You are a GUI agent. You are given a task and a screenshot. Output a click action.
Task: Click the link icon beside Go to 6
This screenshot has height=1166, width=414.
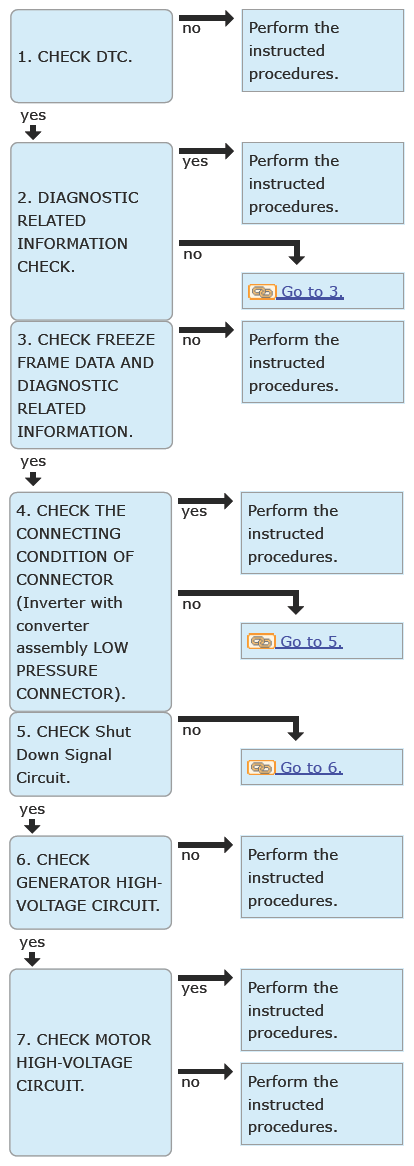261,767
